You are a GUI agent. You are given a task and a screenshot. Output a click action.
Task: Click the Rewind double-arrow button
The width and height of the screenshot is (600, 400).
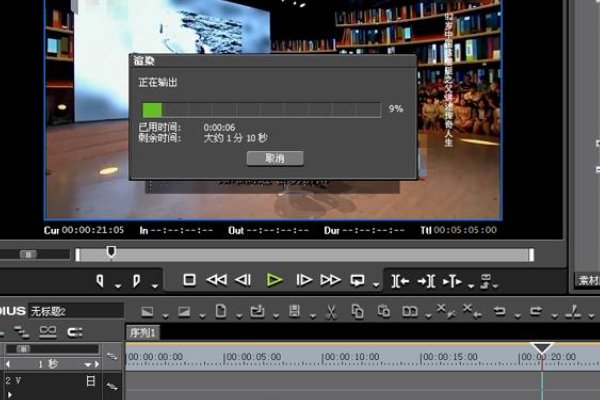[217, 281]
